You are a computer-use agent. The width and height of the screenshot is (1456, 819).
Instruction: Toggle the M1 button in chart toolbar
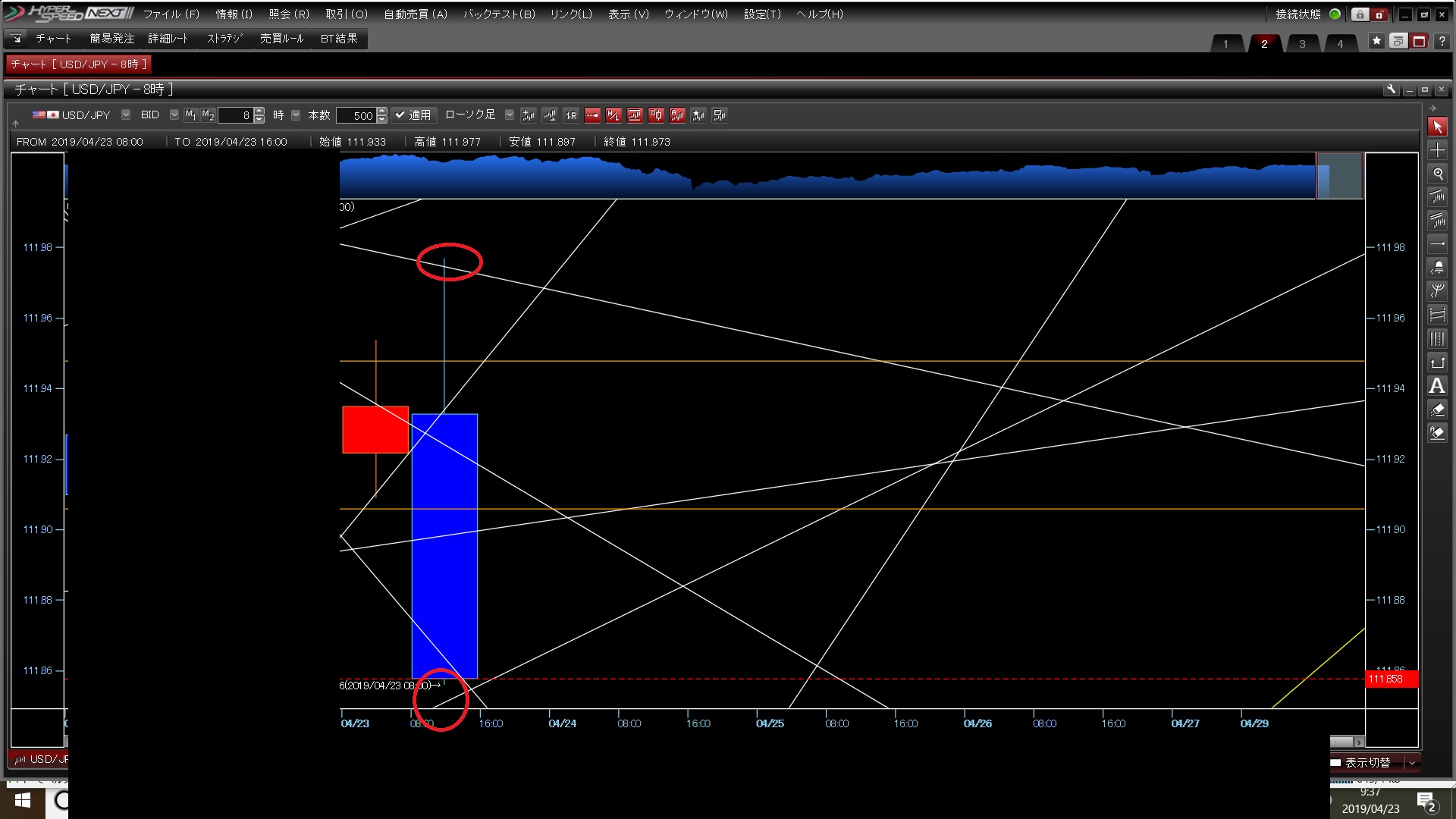pyautogui.click(x=190, y=115)
